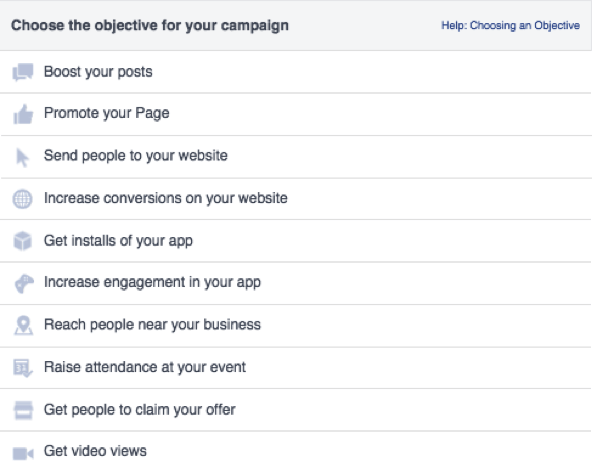This screenshot has height=471, width=593.
Task: Click the game controller icon for app engagement
Action: [x=24, y=284]
